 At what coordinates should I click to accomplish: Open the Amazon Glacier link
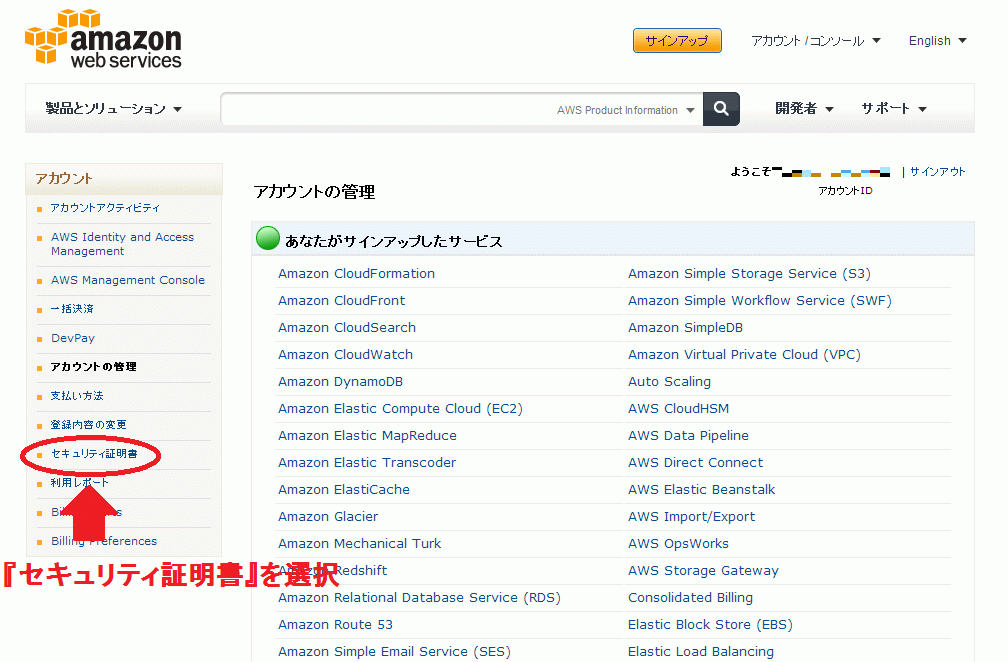tap(328, 517)
